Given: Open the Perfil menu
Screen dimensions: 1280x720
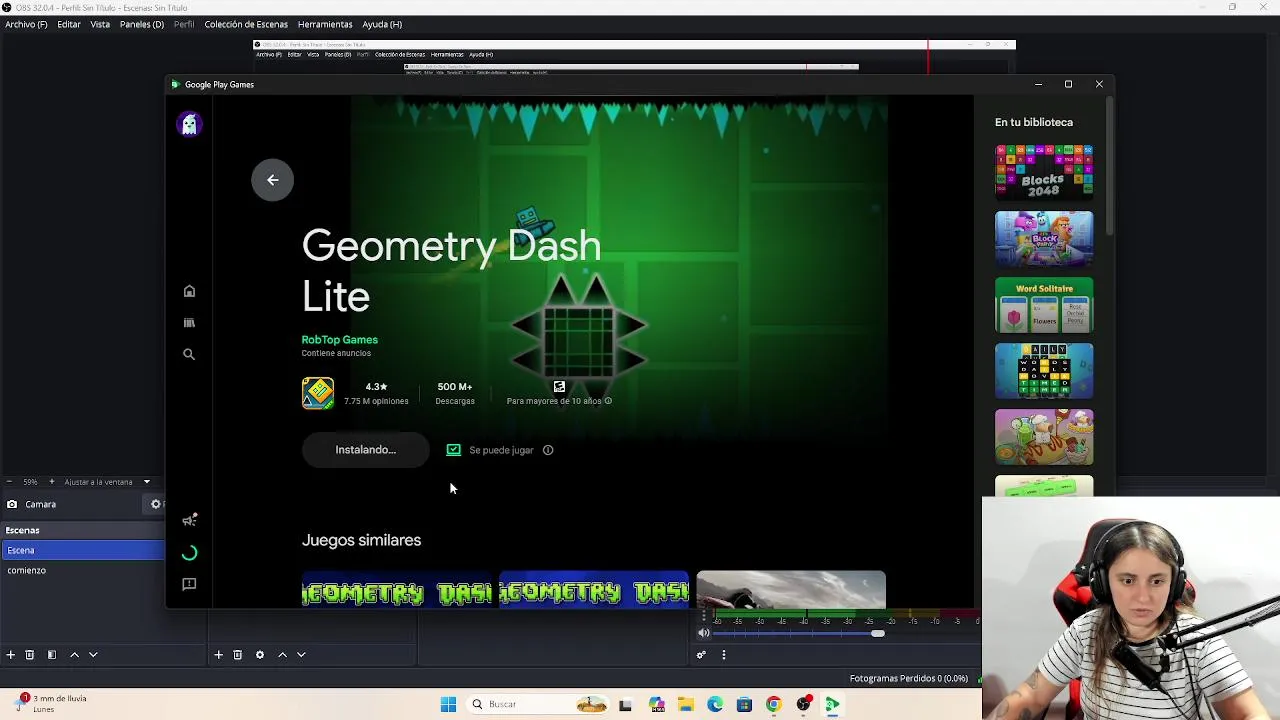Looking at the screenshot, I should pos(184,24).
